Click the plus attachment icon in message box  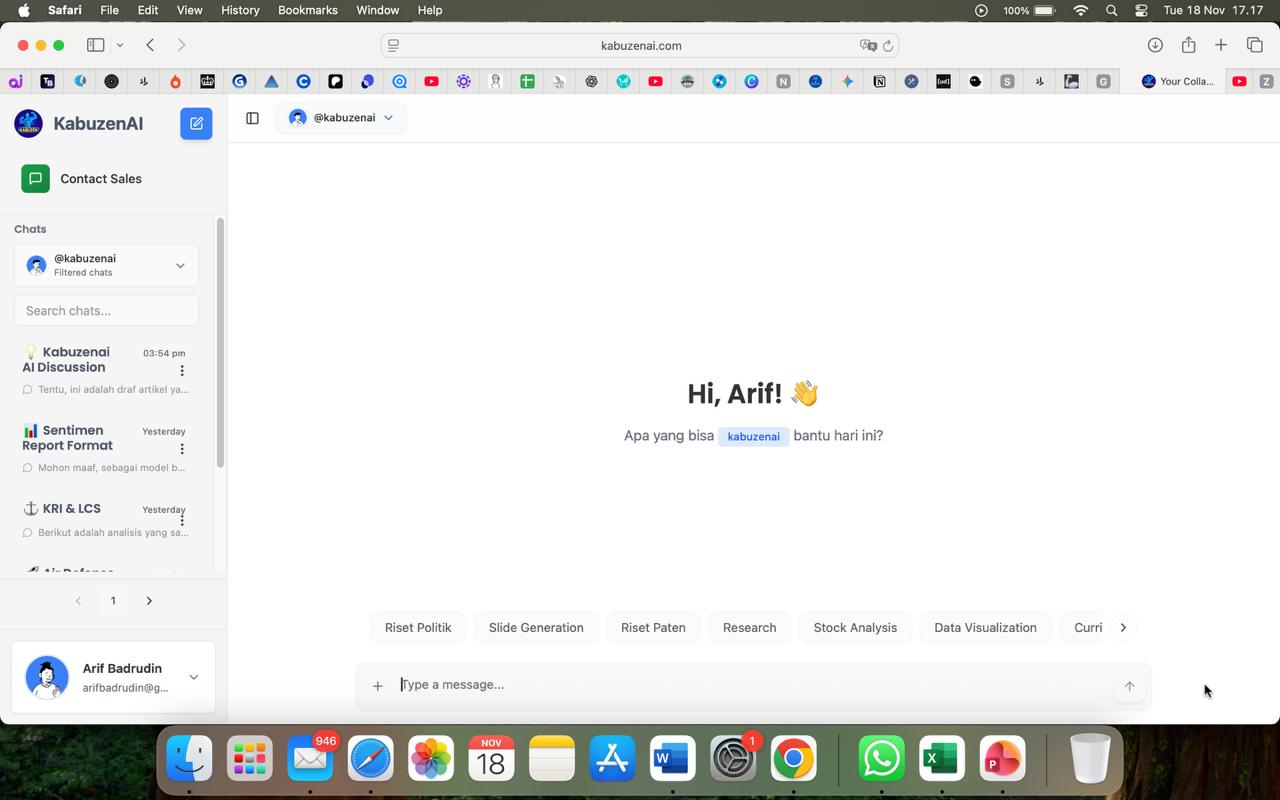coord(377,686)
